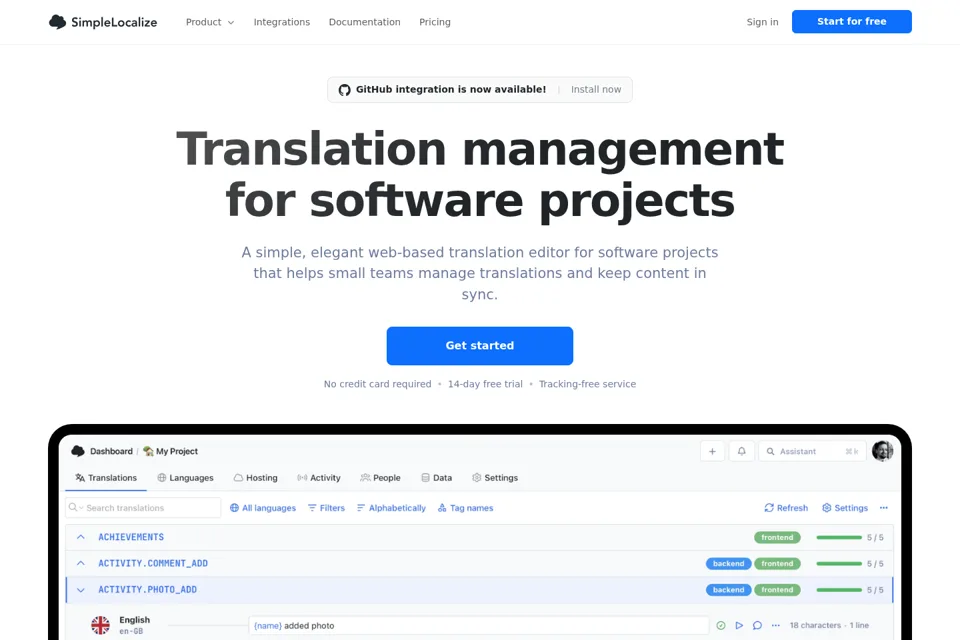Click the Refresh button
Viewport: 960px width, 640px height.
coord(786,508)
